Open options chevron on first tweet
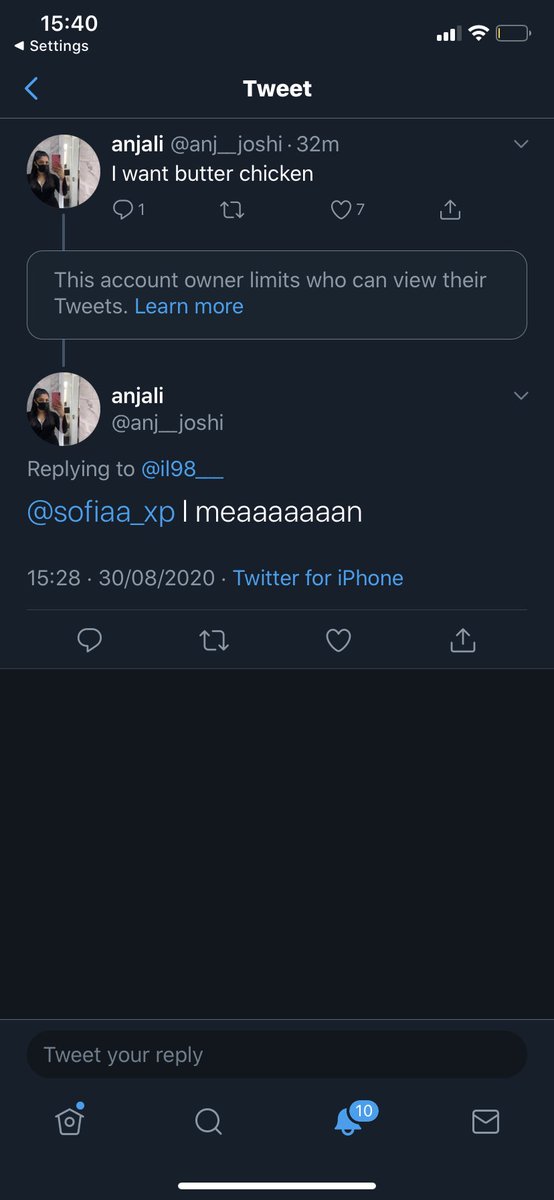 pyautogui.click(x=520, y=144)
